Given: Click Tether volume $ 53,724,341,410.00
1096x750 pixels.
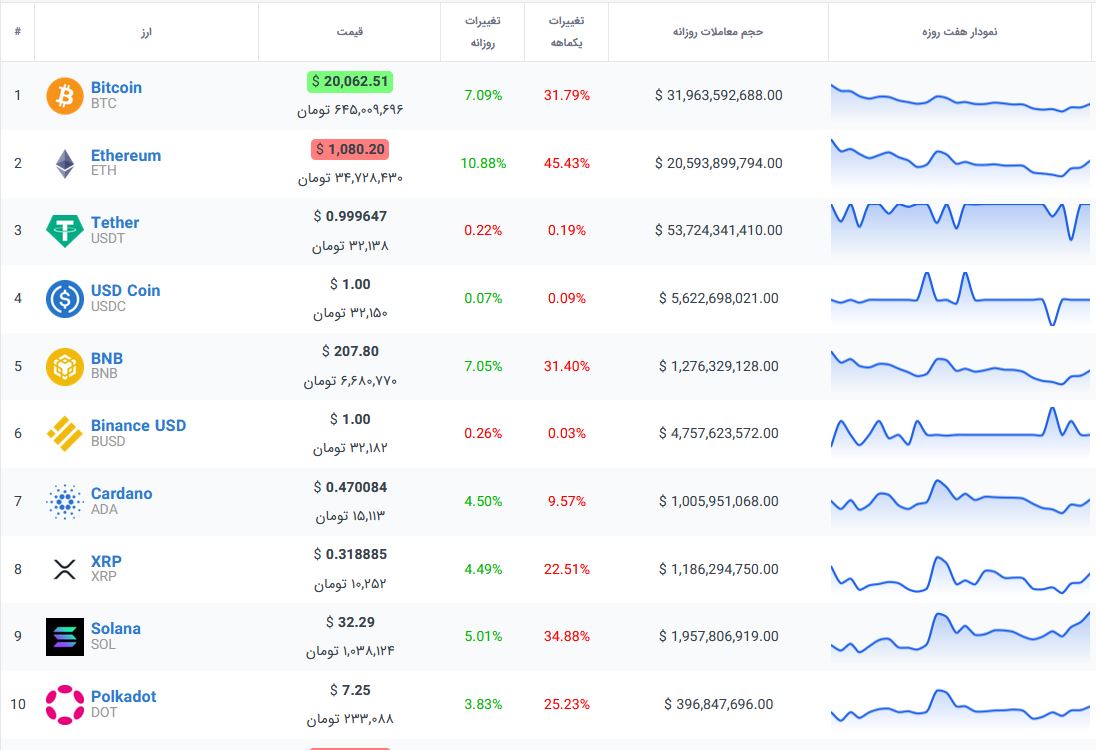Looking at the screenshot, I should tap(719, 230).
